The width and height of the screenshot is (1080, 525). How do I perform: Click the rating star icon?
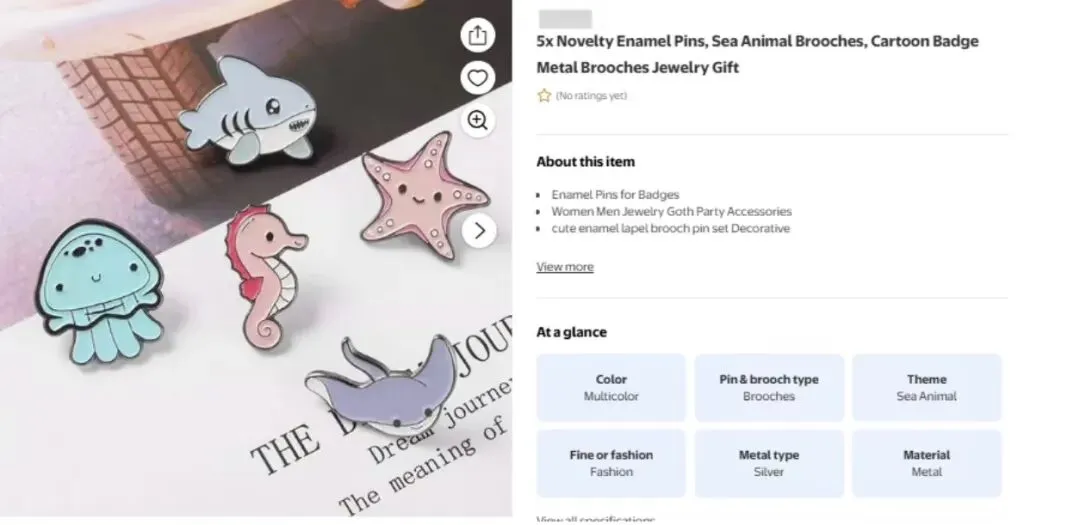pos(544,96)
